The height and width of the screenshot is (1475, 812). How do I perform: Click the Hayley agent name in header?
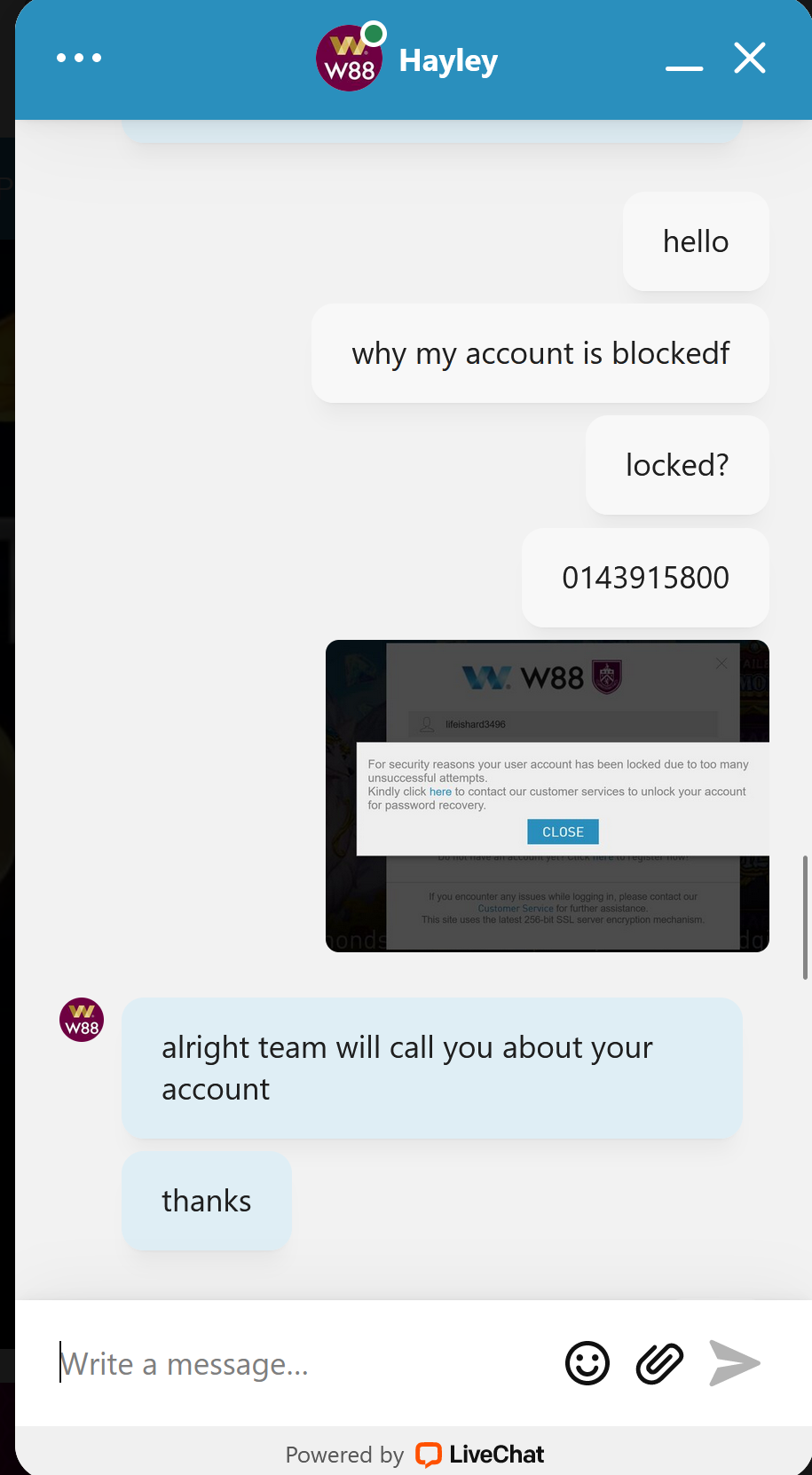tap(448, 60)
